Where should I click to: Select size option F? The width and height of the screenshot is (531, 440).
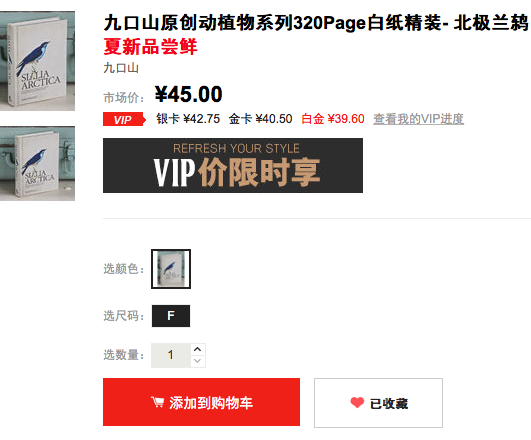point(171,316)
